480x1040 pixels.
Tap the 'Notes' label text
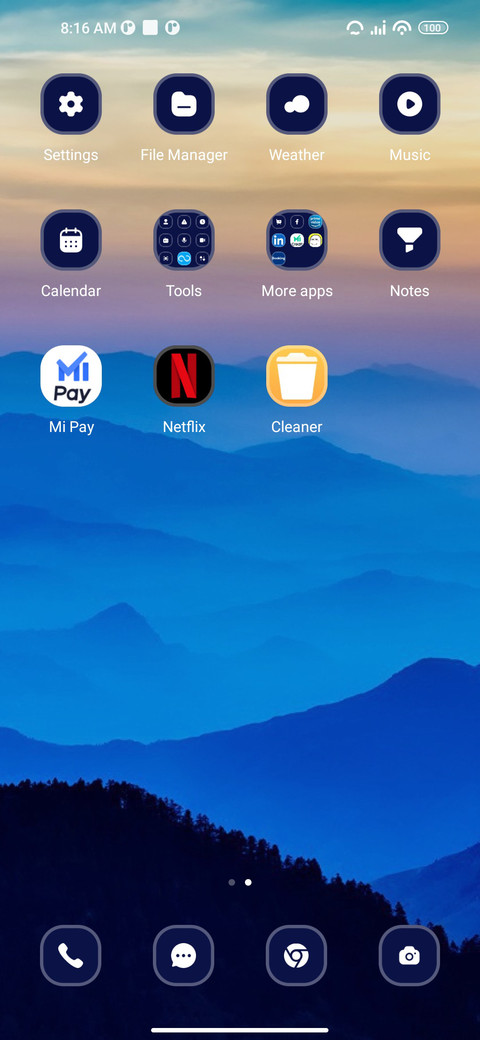click(x=410, y=291)
